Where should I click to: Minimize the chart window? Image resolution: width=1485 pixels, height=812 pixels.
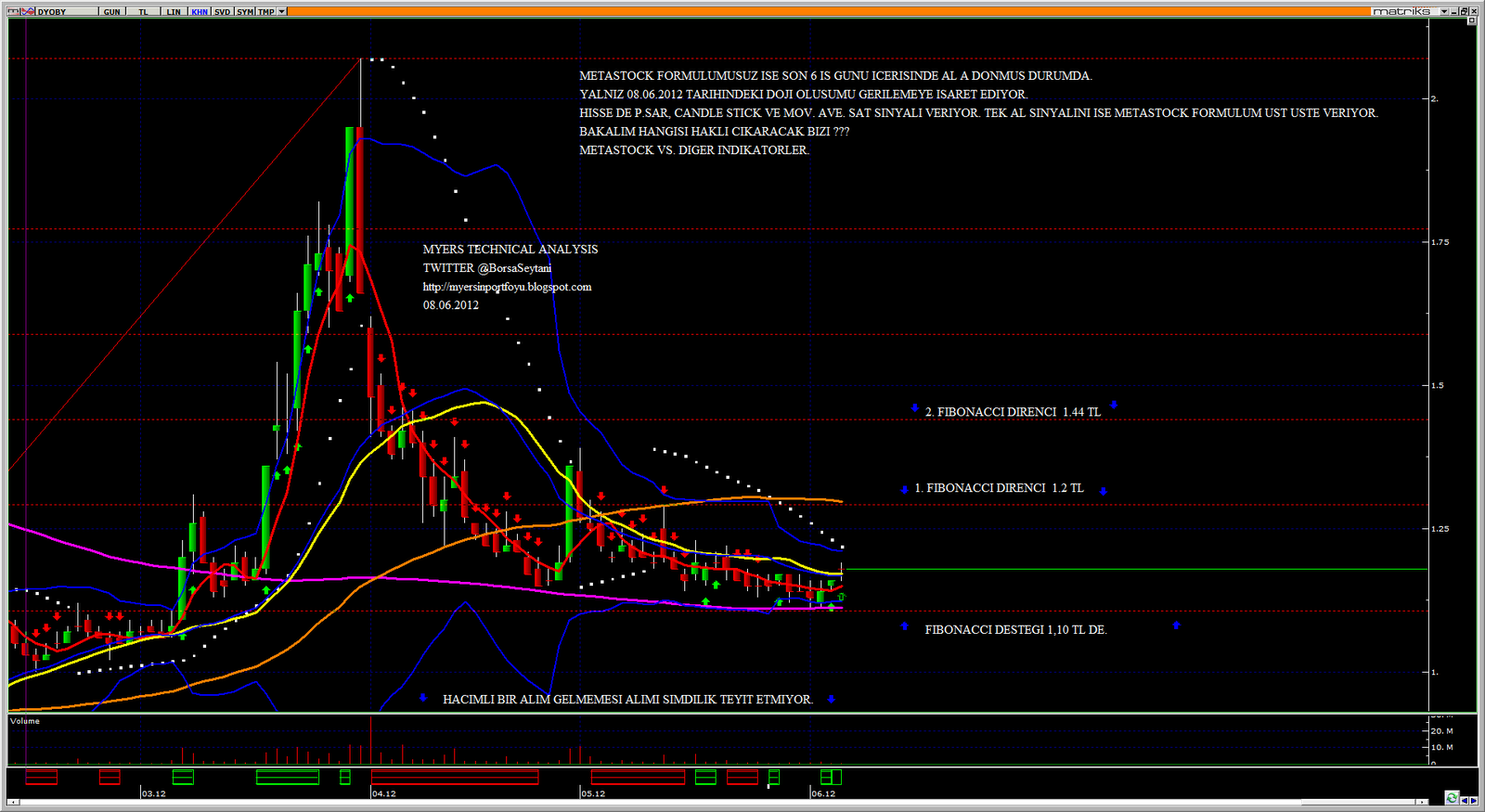click(x=1455, y=11)
